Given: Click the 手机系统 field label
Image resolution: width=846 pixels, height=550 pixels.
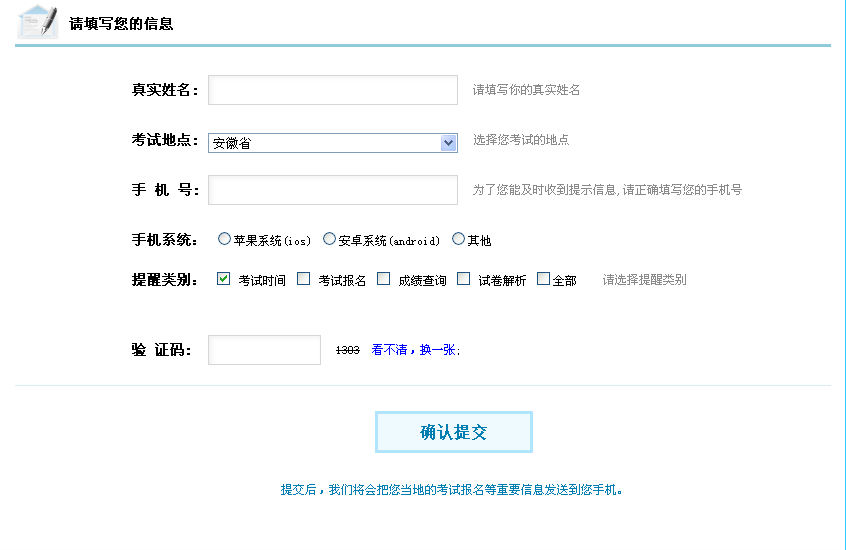Looking at the screenshot, I should click(x=165, y=240).
